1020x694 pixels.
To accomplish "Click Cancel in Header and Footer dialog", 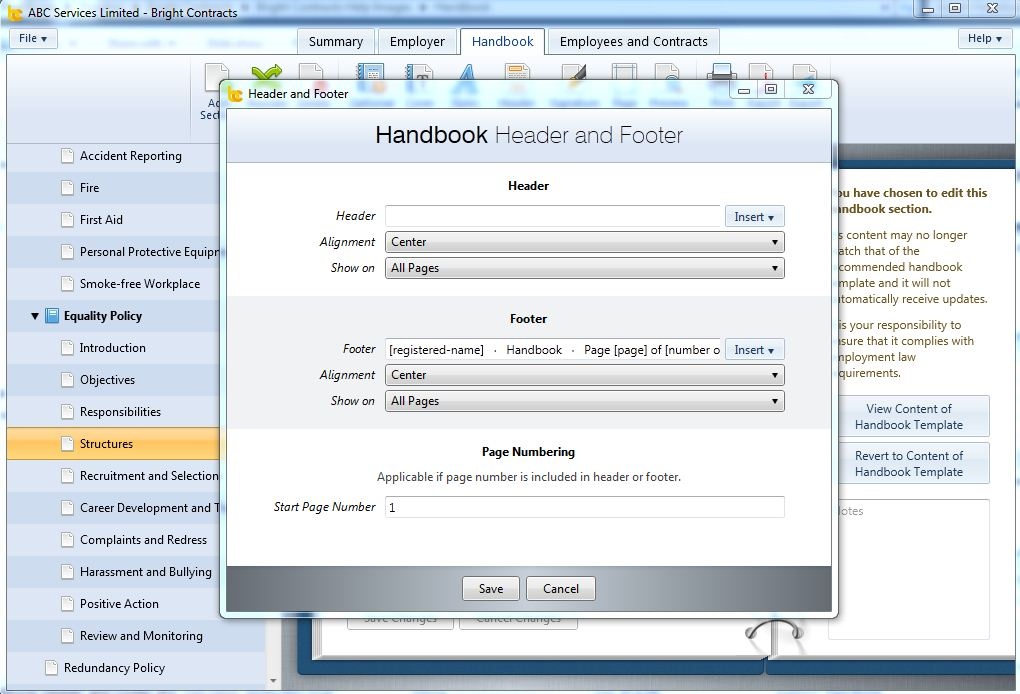I will click(561, 589).
